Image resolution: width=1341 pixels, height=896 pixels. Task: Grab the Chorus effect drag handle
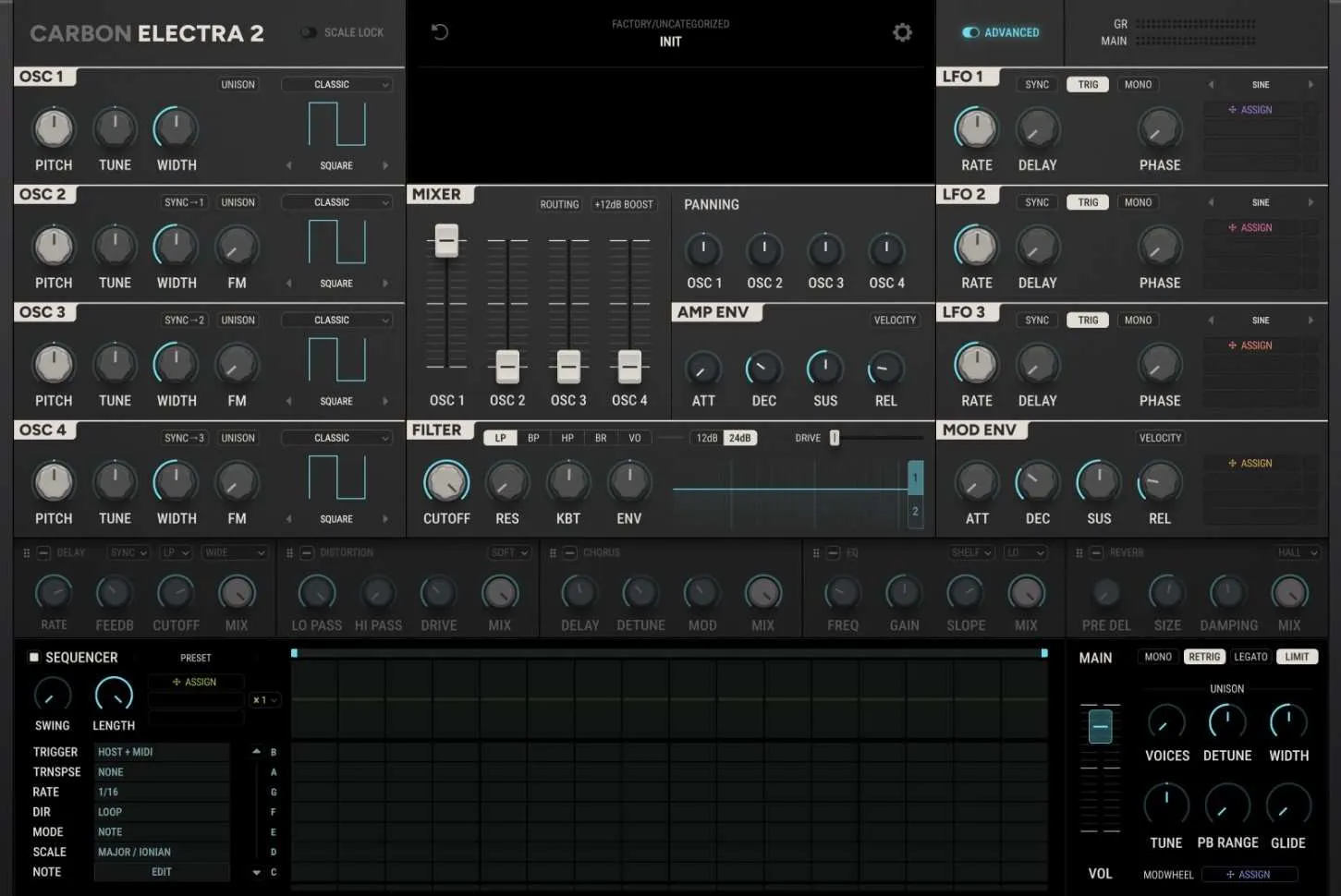click(553, 552)
